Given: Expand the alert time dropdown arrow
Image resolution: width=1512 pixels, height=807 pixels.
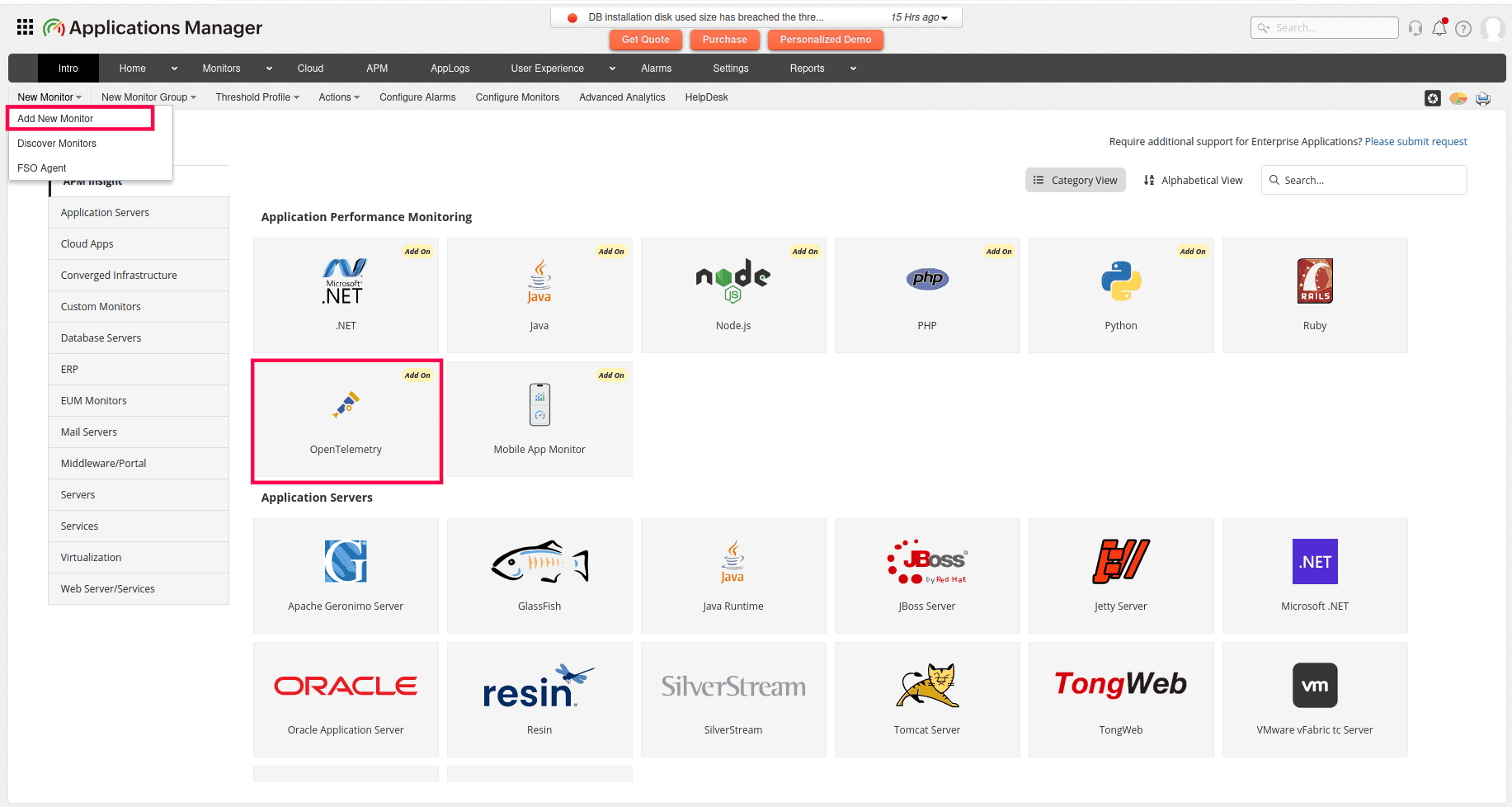Looking at the screenshot, I should tap(944, 18).
